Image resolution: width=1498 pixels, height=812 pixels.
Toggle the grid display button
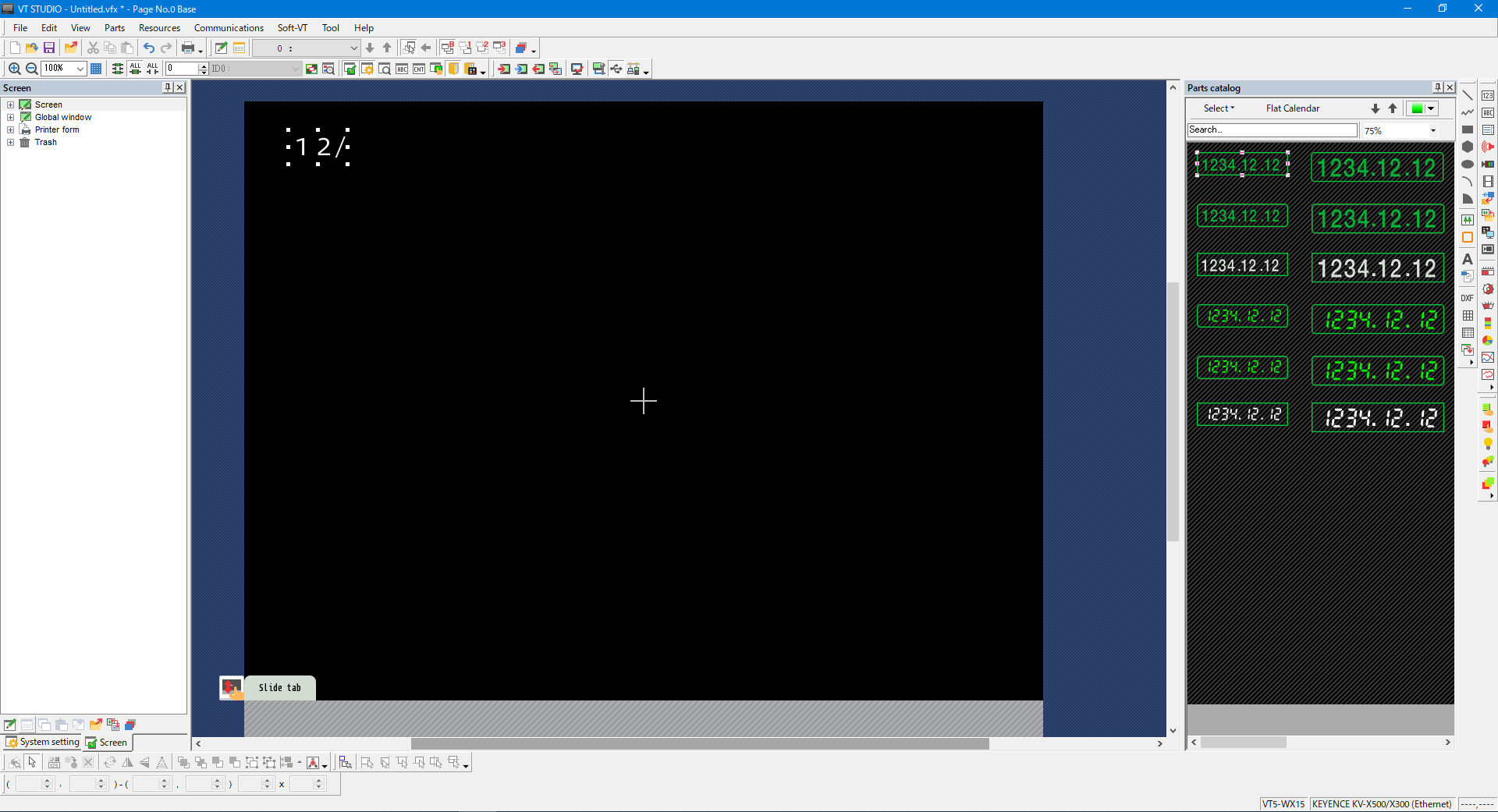[96, 69]
